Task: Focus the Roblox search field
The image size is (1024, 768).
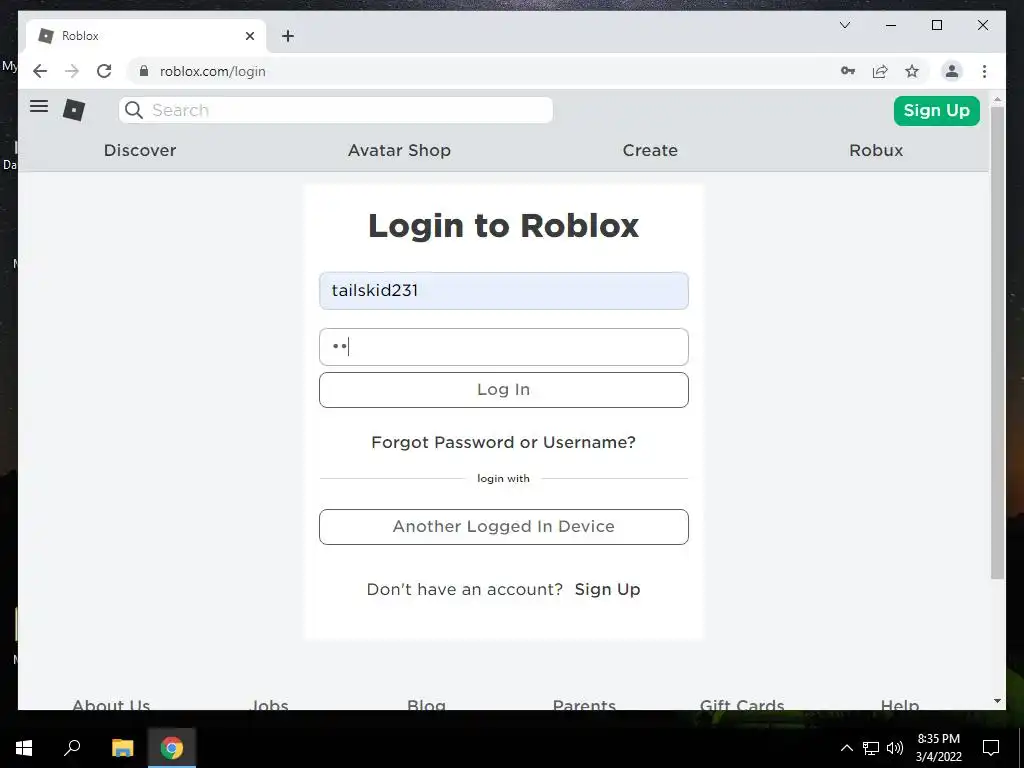Action: 336,110
